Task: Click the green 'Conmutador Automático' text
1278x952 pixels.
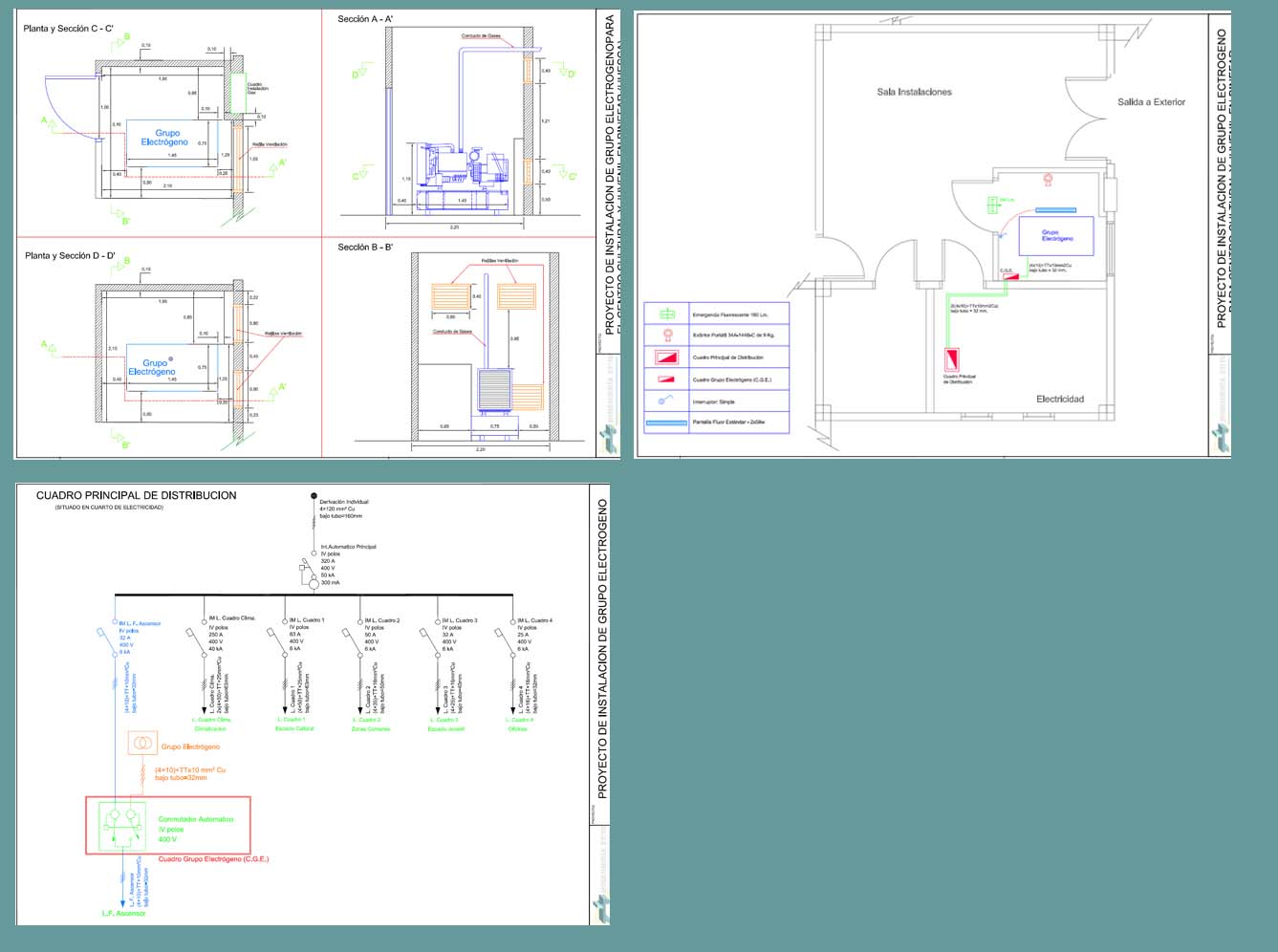Action: coord(196,819)
